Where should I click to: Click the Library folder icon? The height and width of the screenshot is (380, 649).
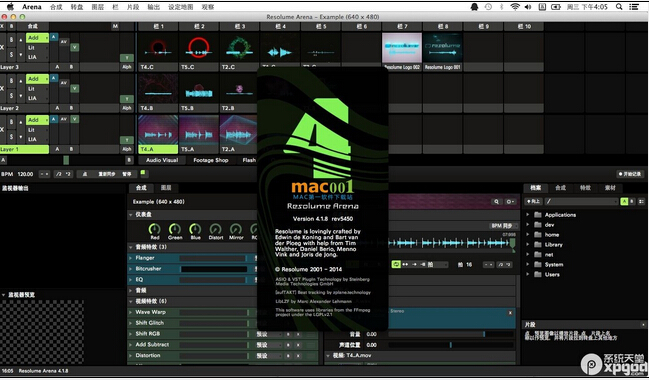click(538, 244)
